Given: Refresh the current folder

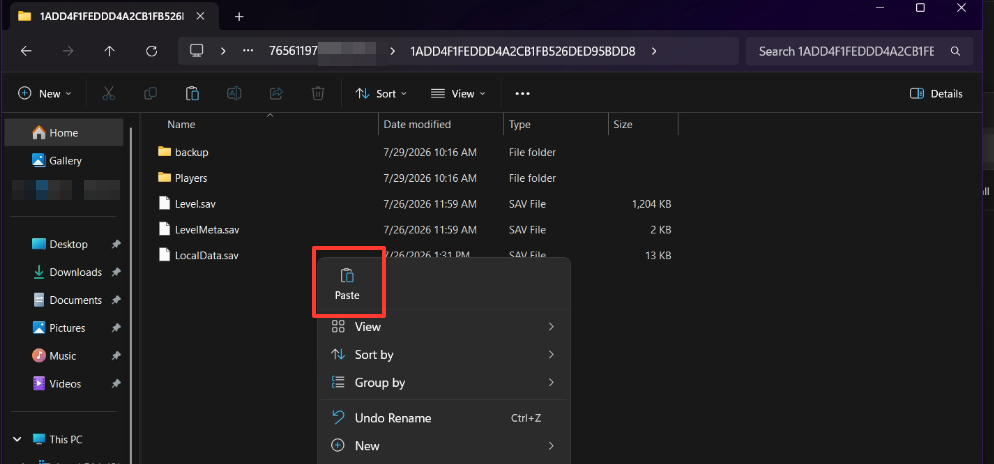Looking at the screenshot, I should (x=152, y=51).
